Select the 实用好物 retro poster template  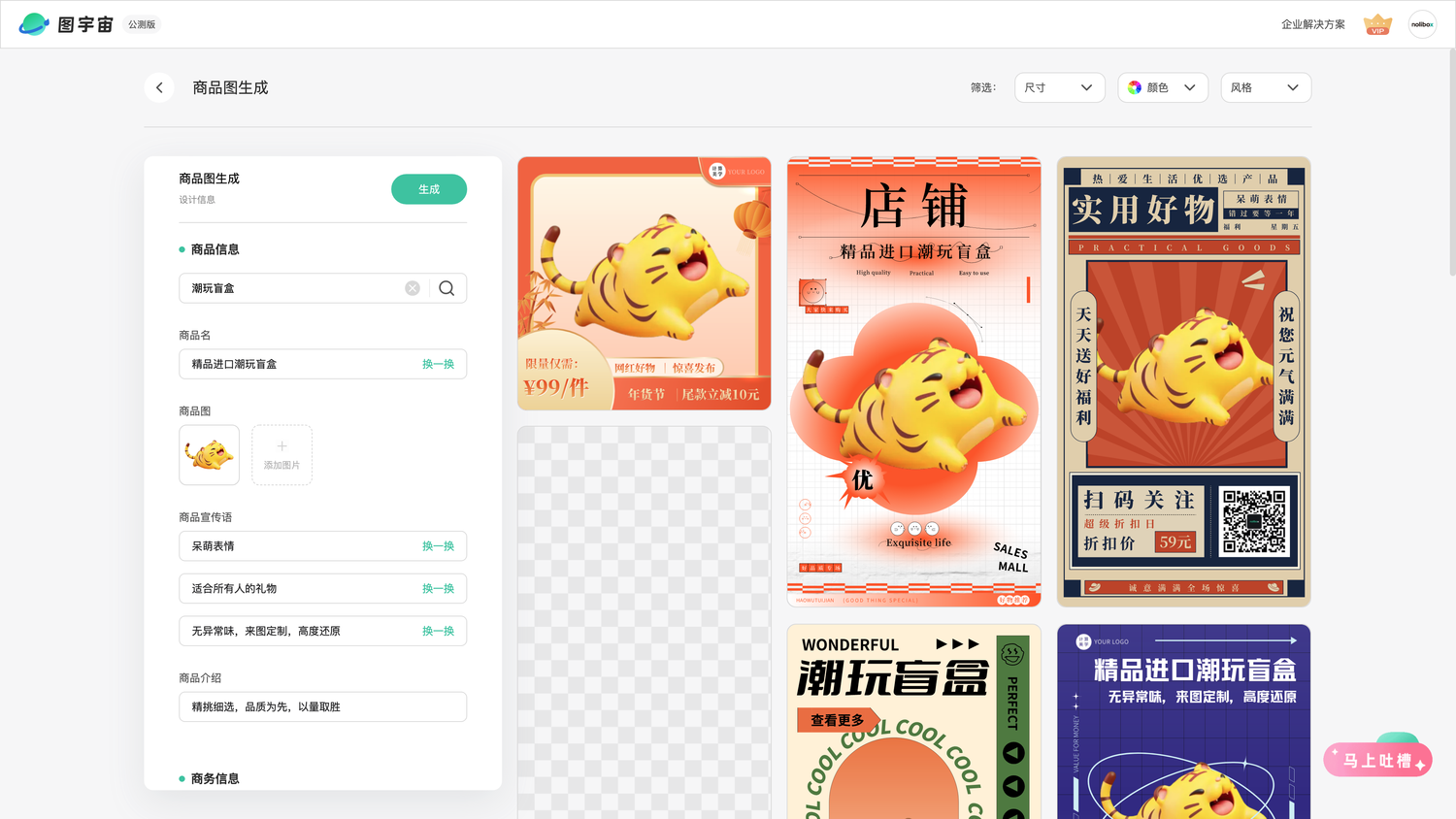pyautogui.click(x=1183, y=382)
